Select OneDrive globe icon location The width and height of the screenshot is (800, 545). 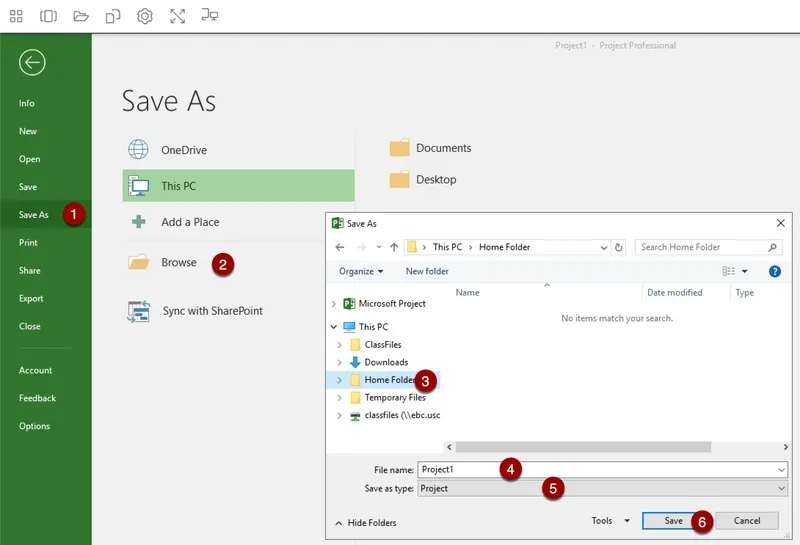[x=138, y=150]
